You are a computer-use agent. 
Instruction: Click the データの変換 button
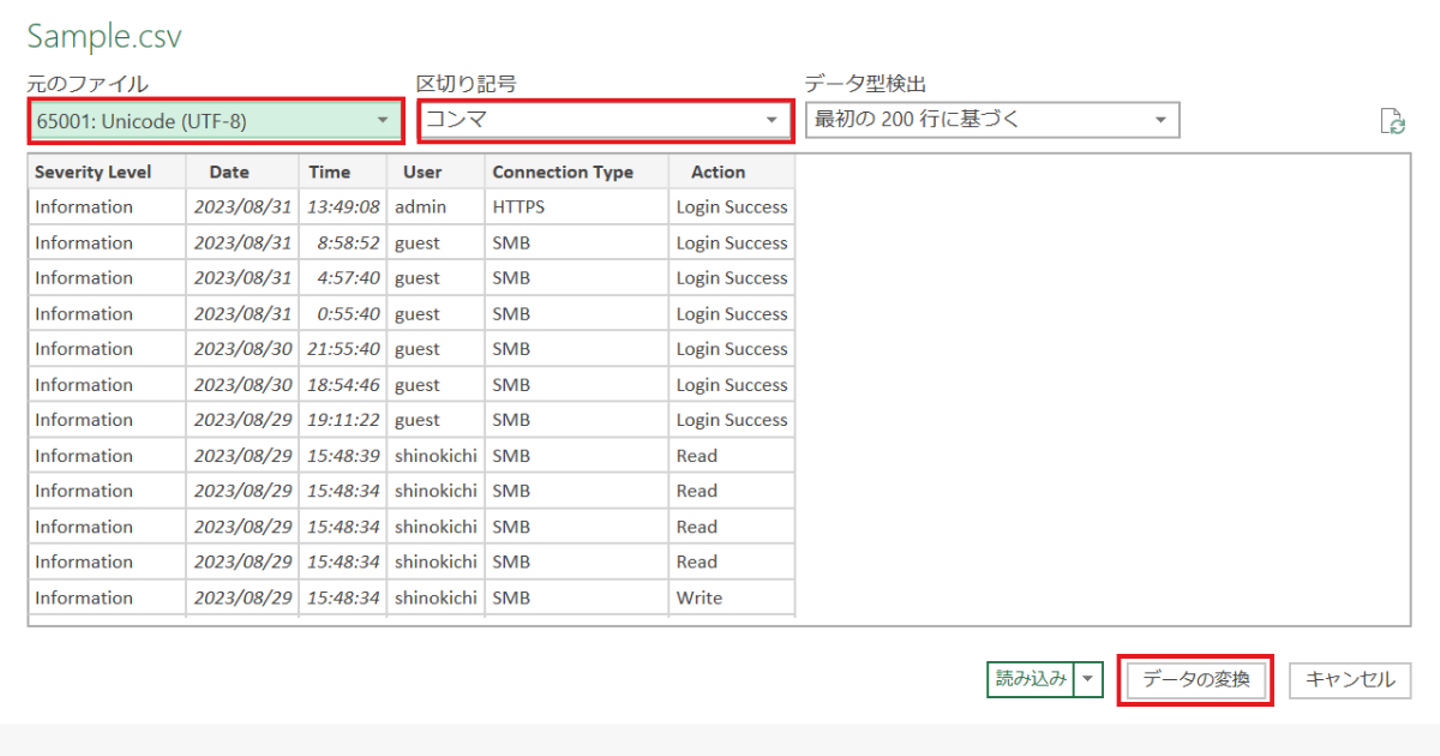click(x=1196, y=680)
